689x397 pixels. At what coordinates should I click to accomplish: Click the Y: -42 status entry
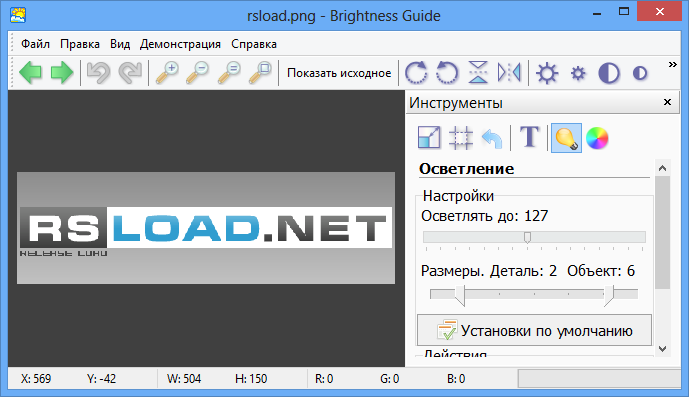[x=102, y=379]
